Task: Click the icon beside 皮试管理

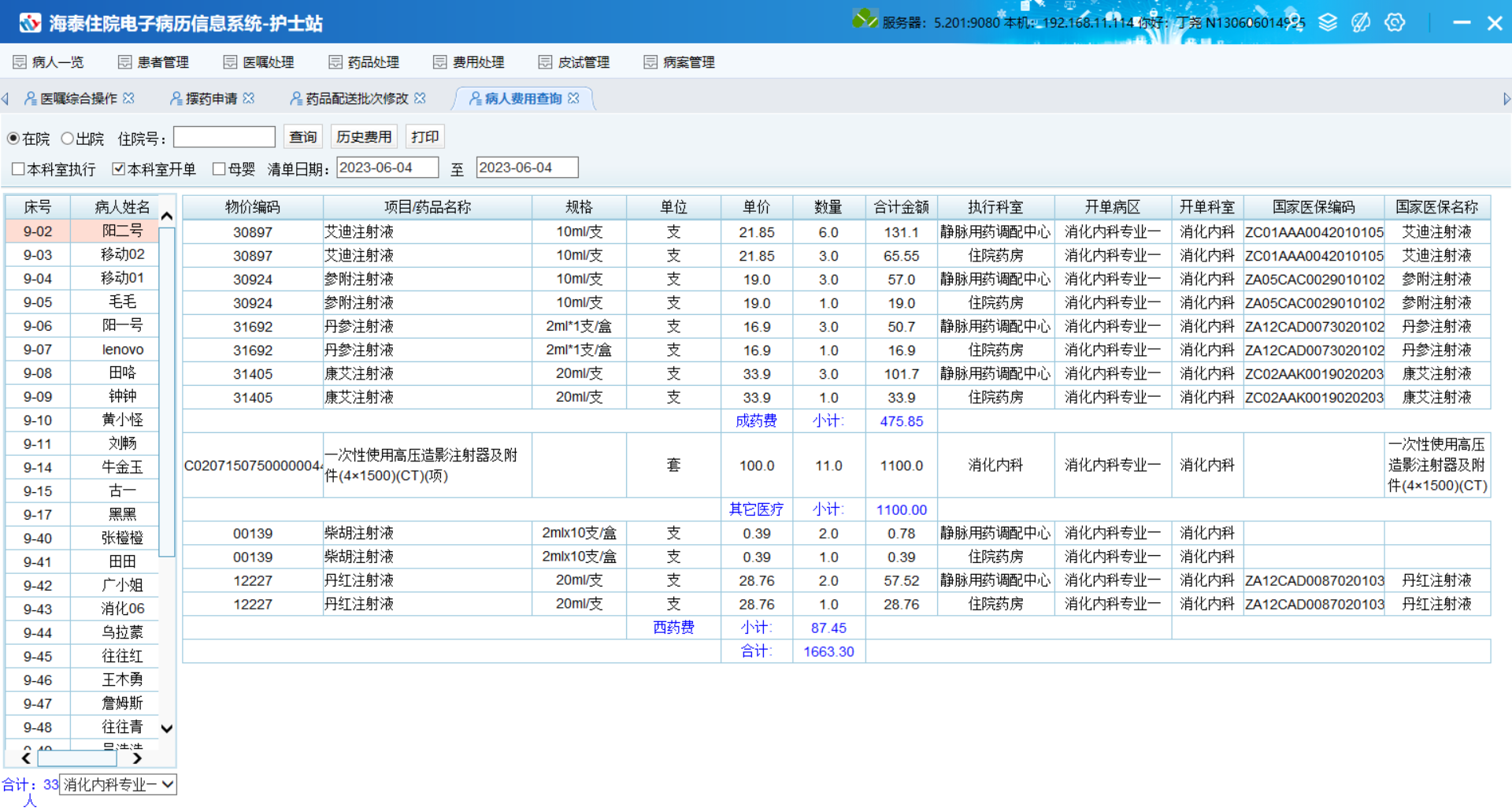Action: coord(545,62)
